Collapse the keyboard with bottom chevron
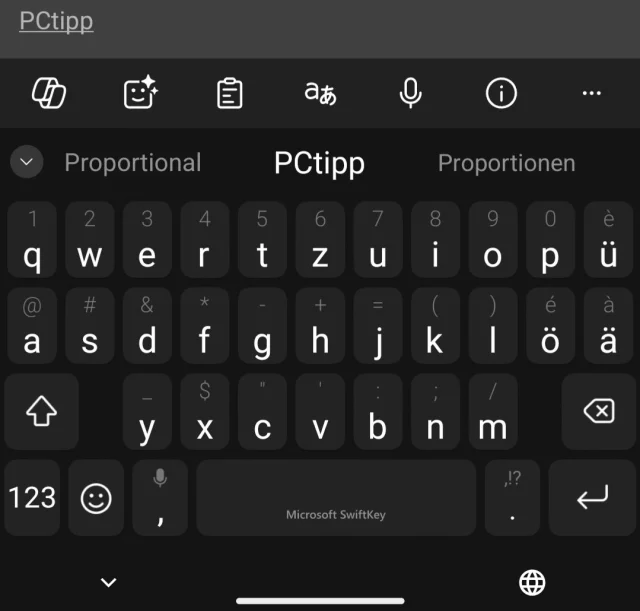Screen dimensions: 640x611 [x=109, y=582]
